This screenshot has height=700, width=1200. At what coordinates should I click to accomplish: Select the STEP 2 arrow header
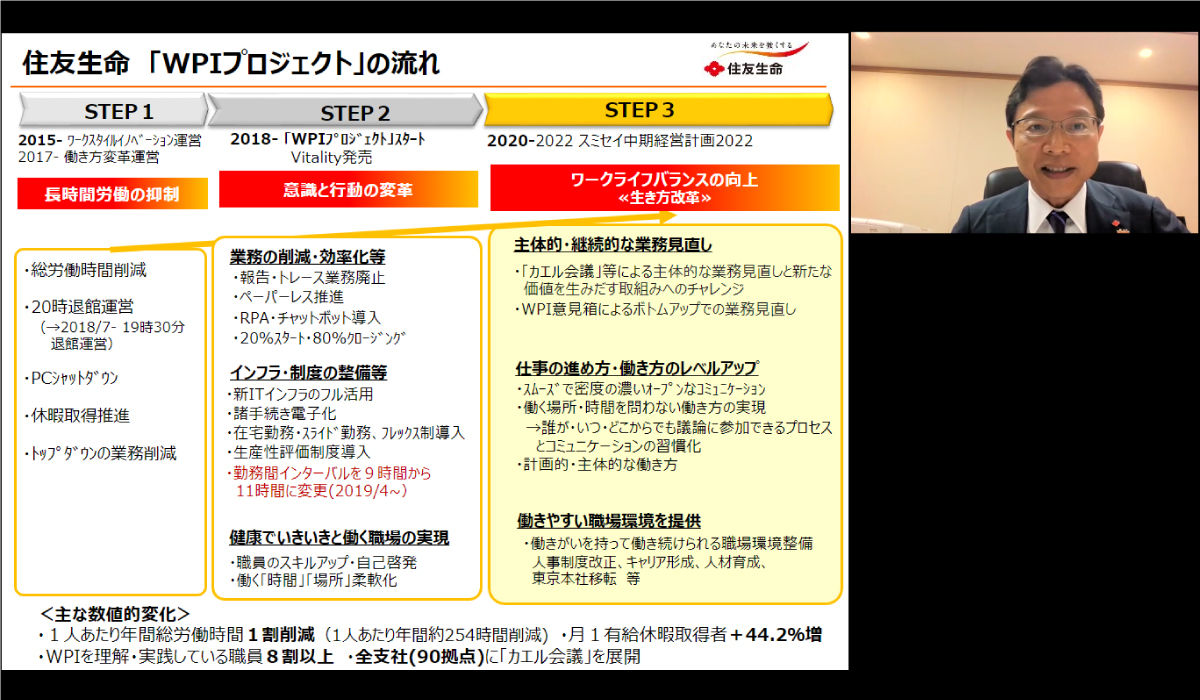(x=347, y=112)
